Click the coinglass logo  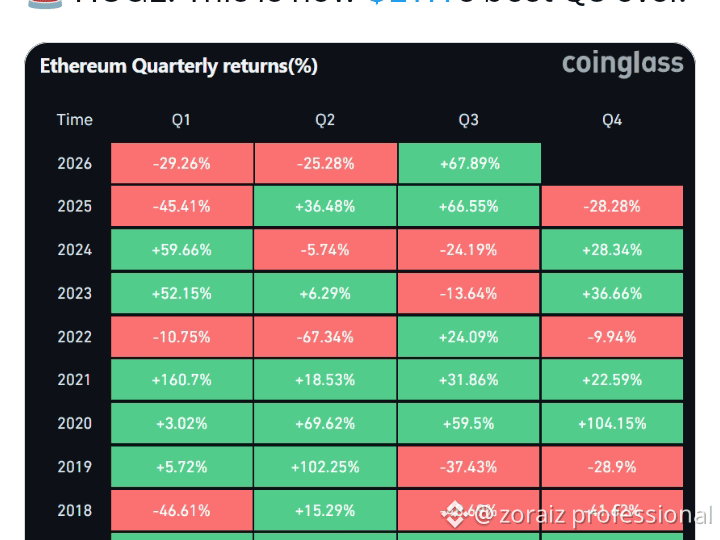[623, 64]
